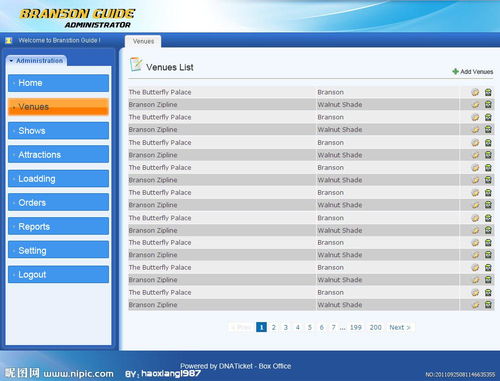Click the Logout button
Screen dimensions: 500x381
pos(58,274)
